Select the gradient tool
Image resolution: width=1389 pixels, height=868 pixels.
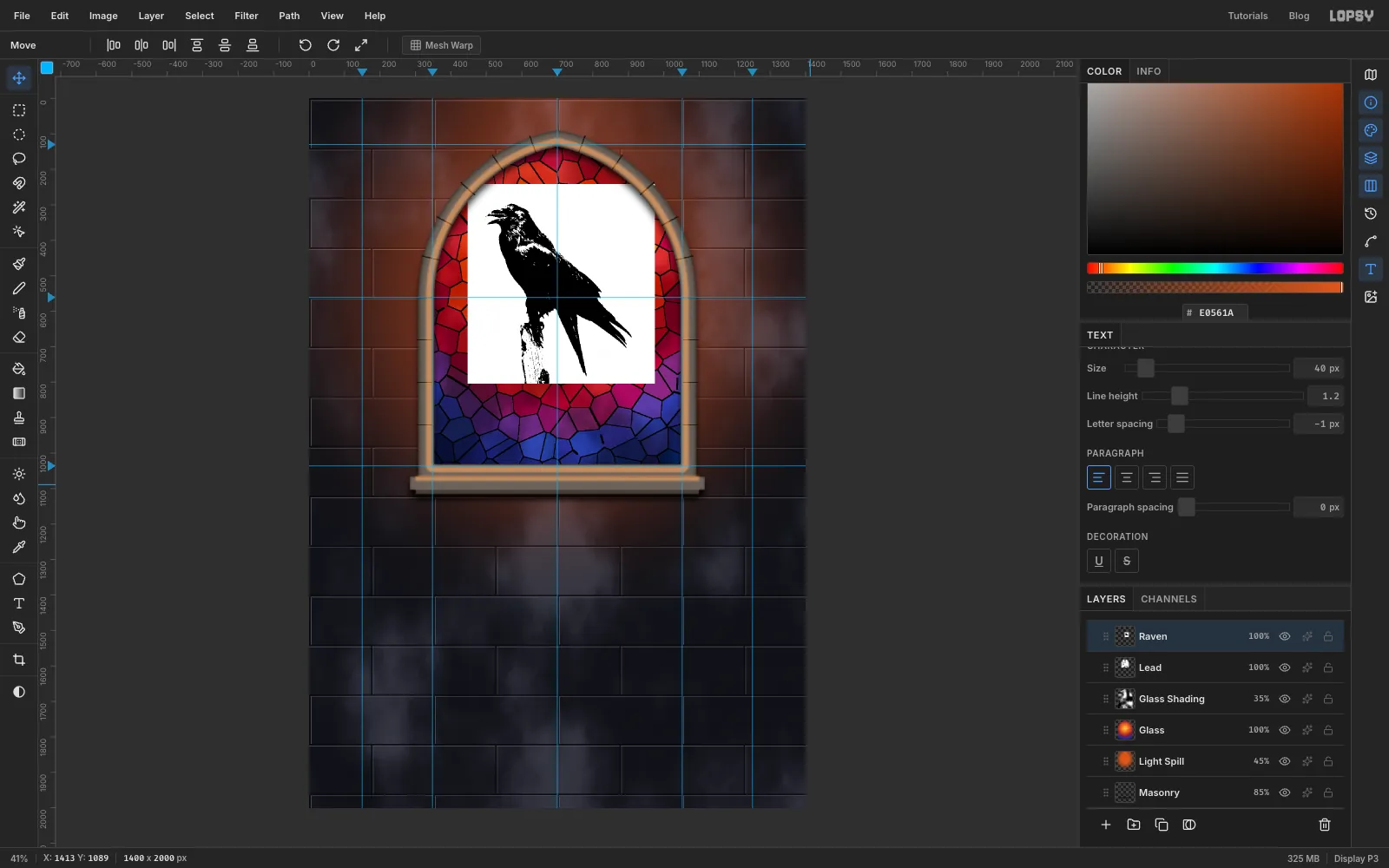tap(19, 393)
